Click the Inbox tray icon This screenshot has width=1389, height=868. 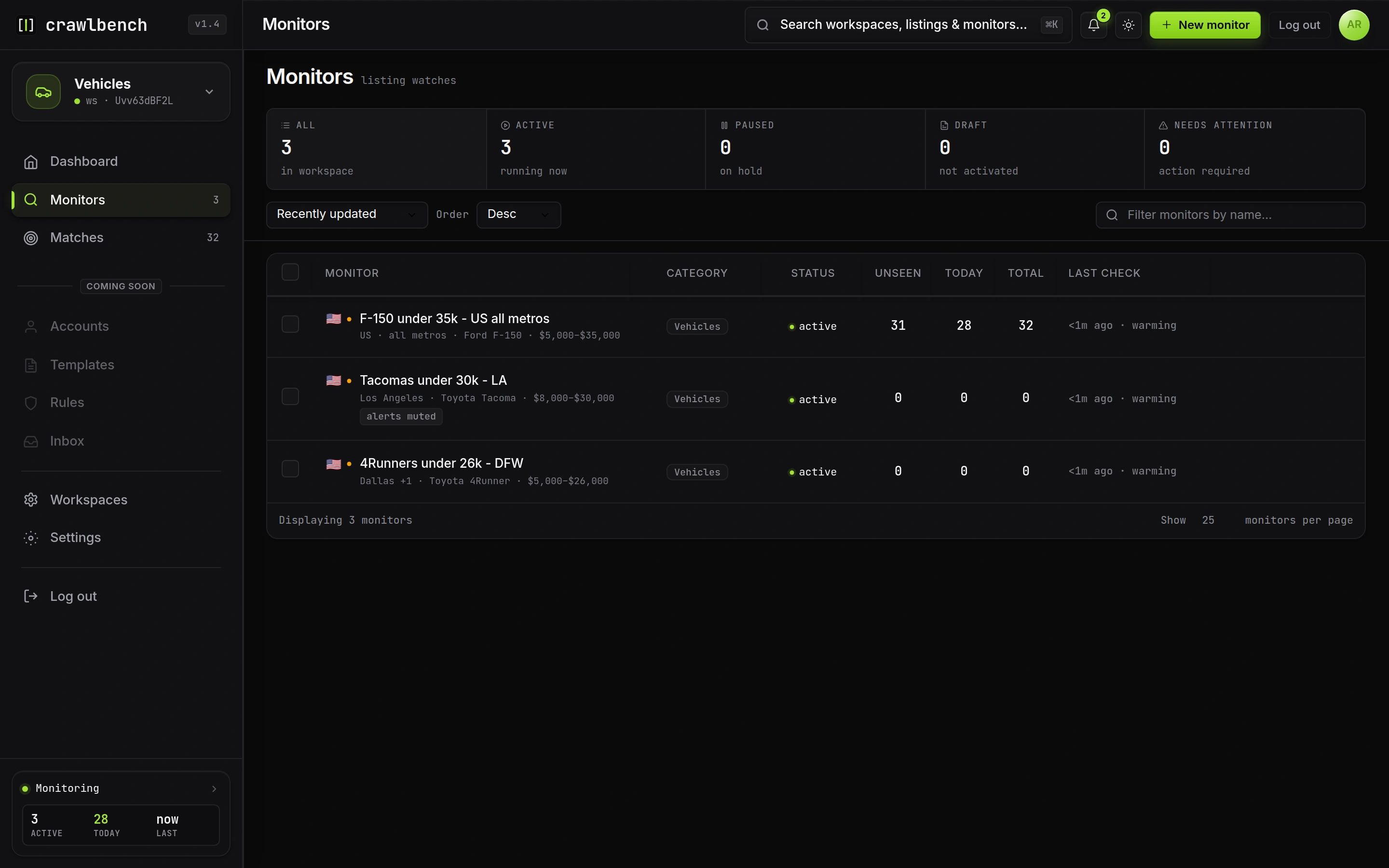(x=31, y=441)
